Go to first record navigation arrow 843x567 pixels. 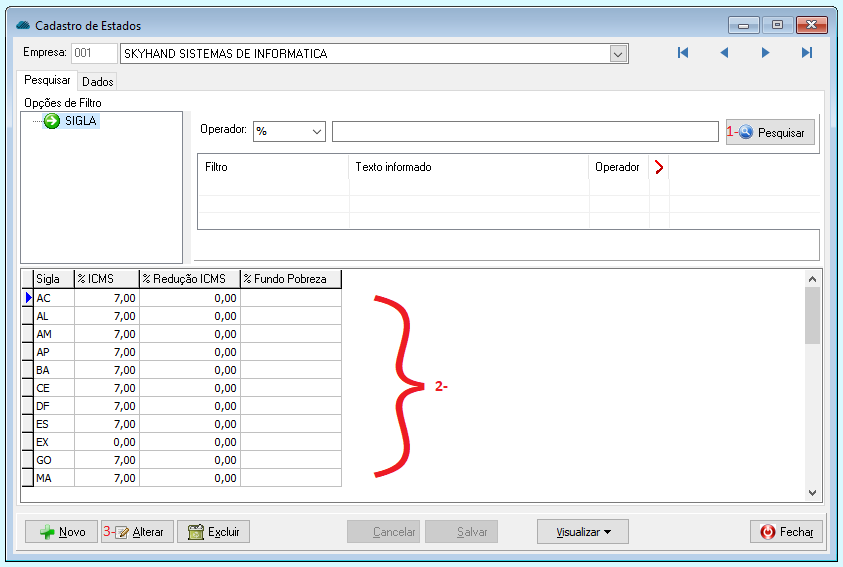point(683,53)
